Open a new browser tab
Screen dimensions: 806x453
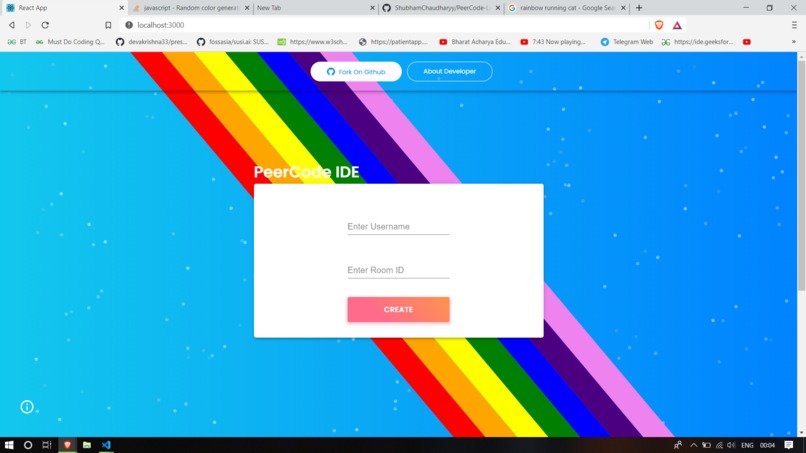click(x=639, y=8)
